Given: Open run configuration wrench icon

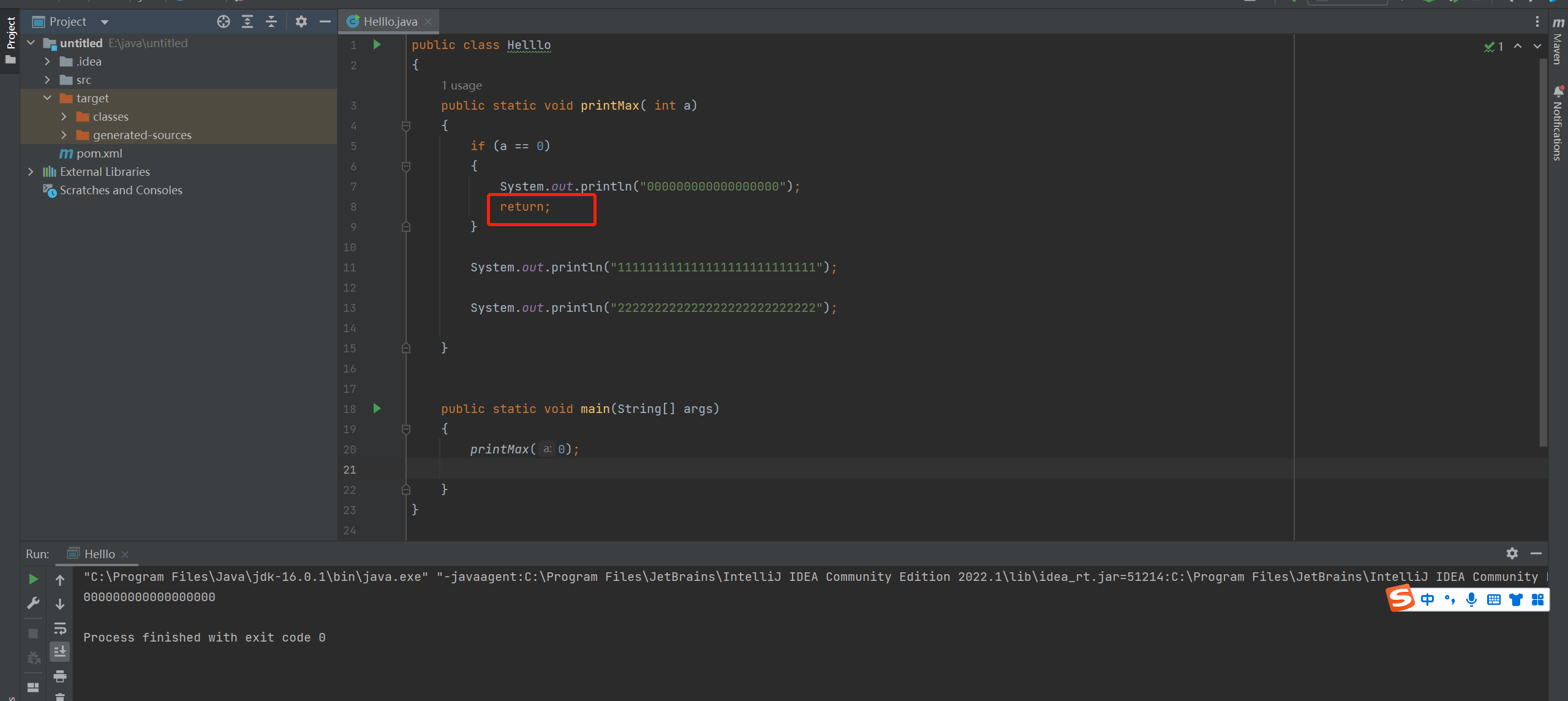Looking at the screenshot, I should (x=34, y=604).
